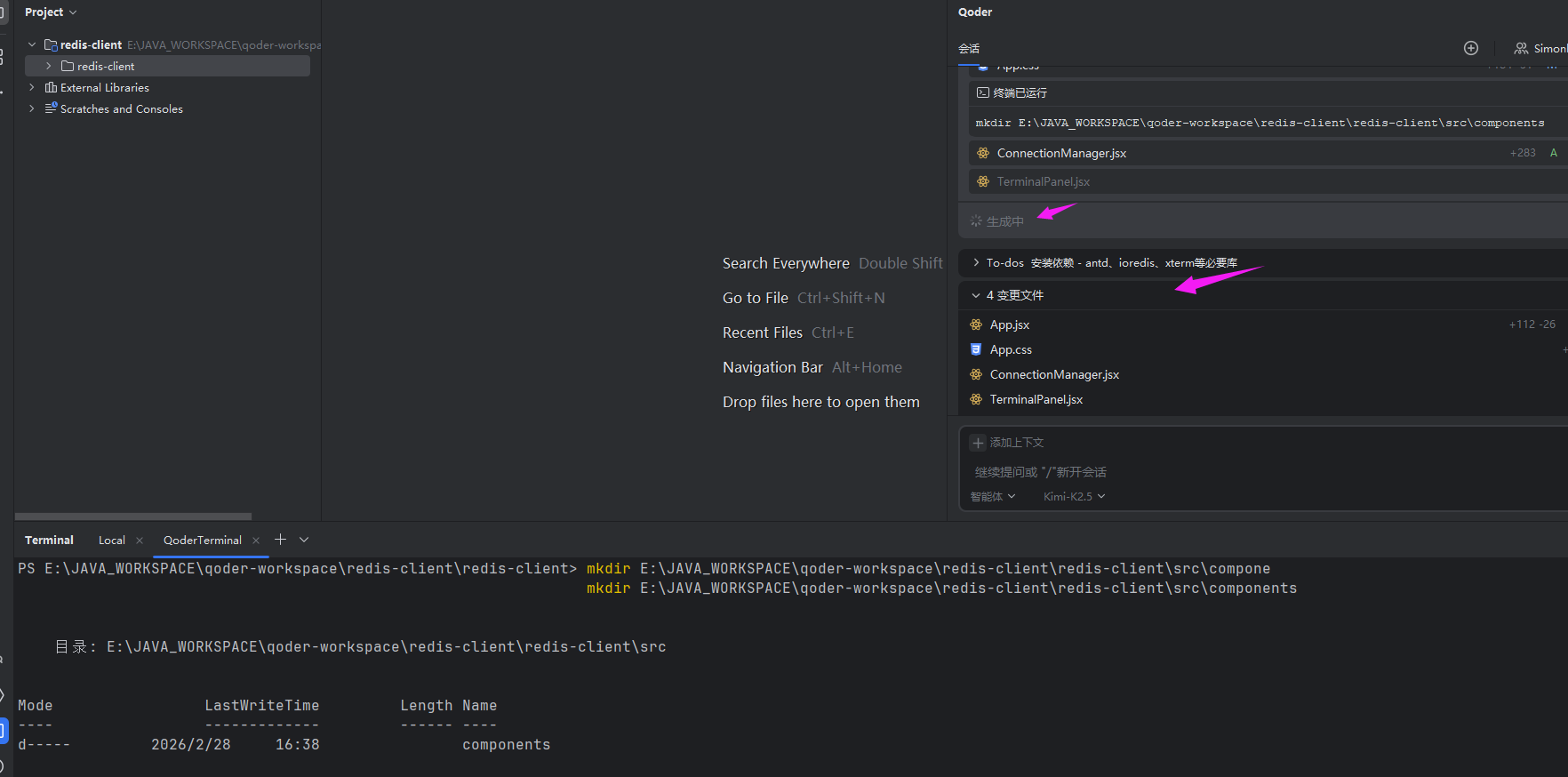Open the 智能体 mode dropdown
1568x777 pixels.
[x=992, y=497]
